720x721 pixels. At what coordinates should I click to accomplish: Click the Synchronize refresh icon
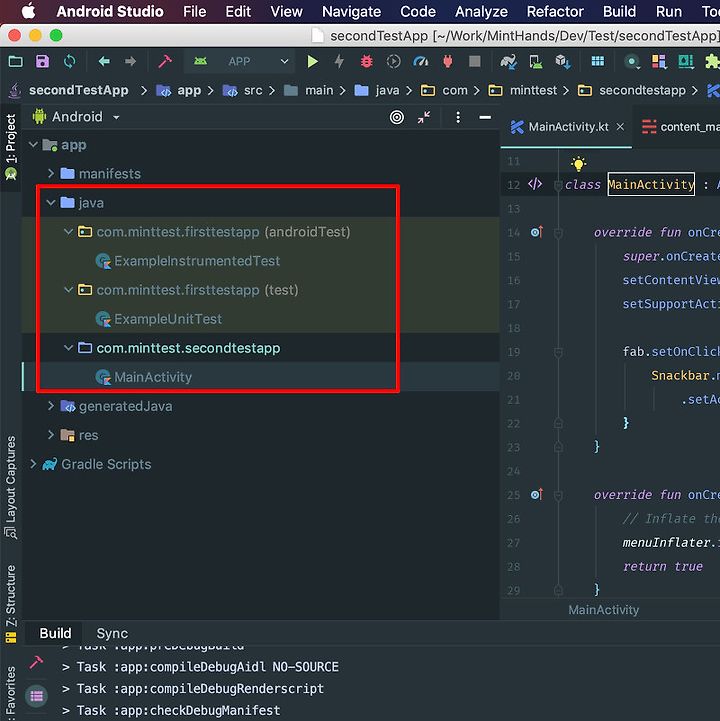(69, 61)
